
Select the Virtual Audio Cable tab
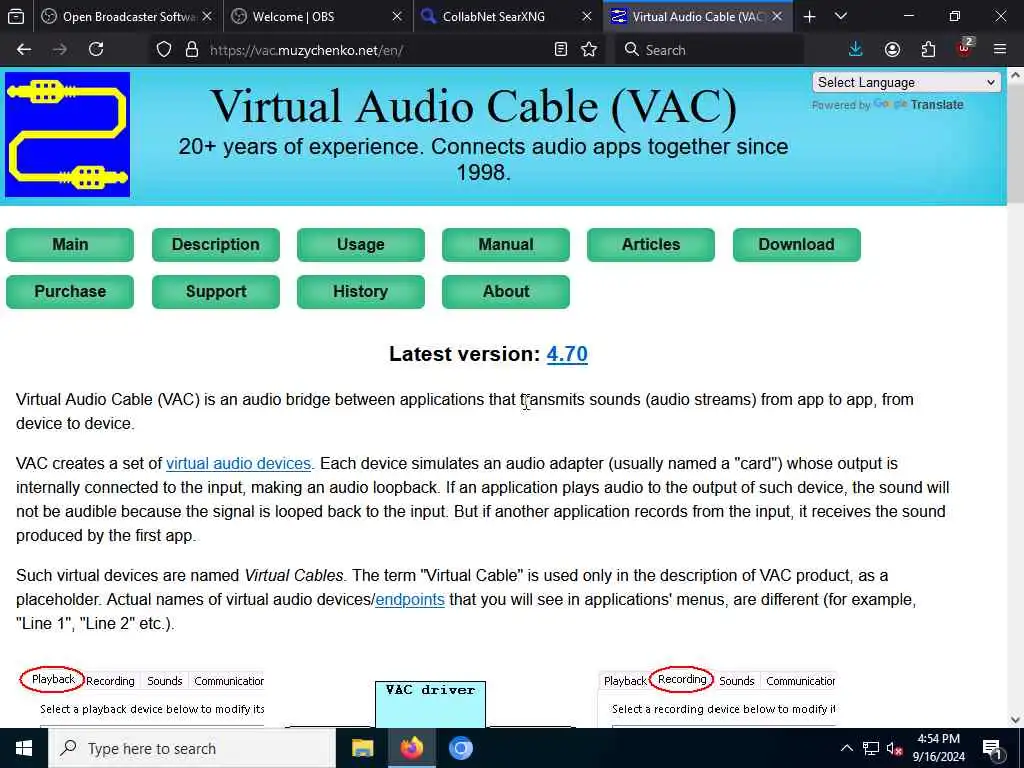coord(698,17)
